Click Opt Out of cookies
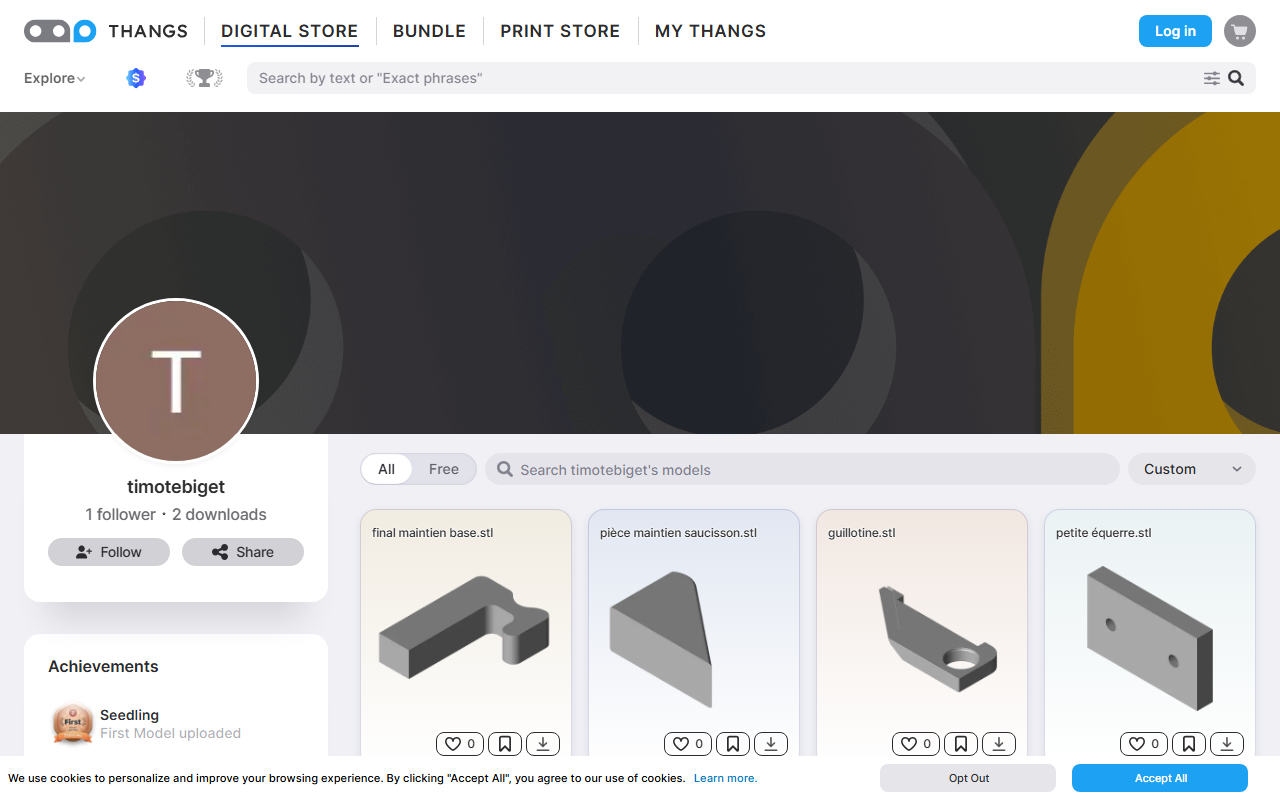1280x800 pixels. (x=968, y=778)
